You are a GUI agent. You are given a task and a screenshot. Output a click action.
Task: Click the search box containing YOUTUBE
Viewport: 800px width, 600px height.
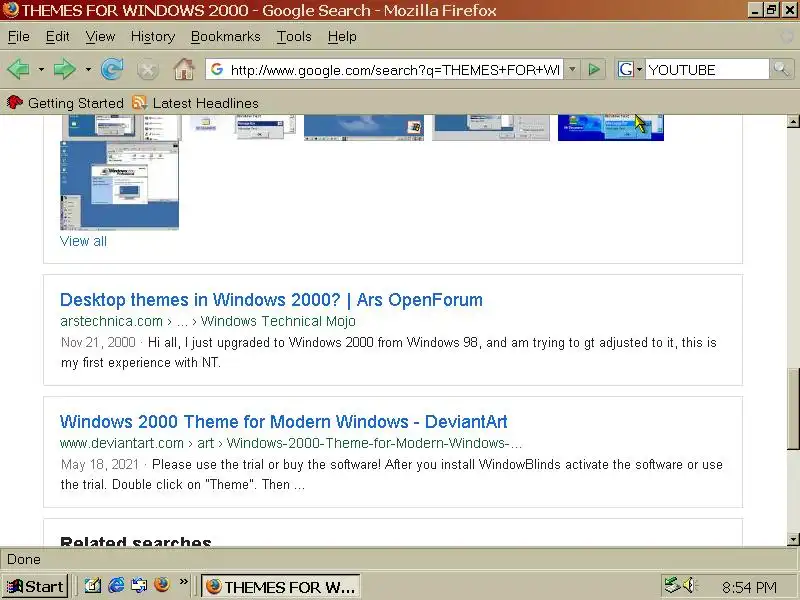707,69
